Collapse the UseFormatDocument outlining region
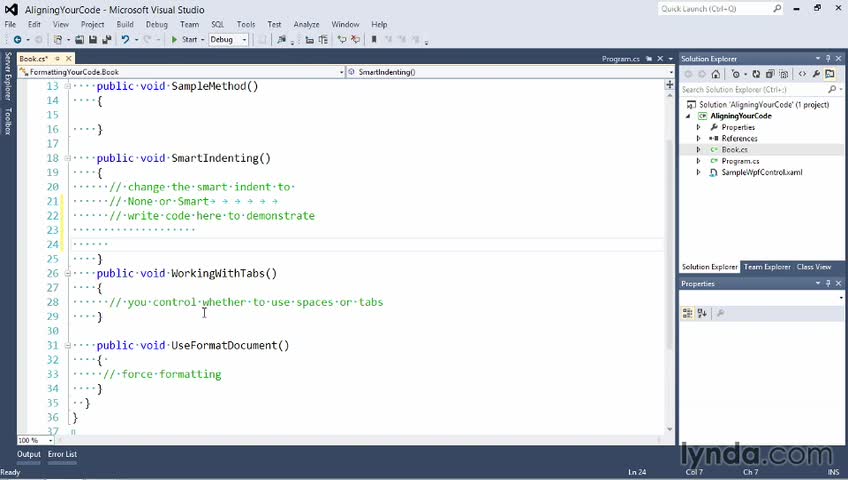The image size is (848, 480). click(x=68, y=345)
